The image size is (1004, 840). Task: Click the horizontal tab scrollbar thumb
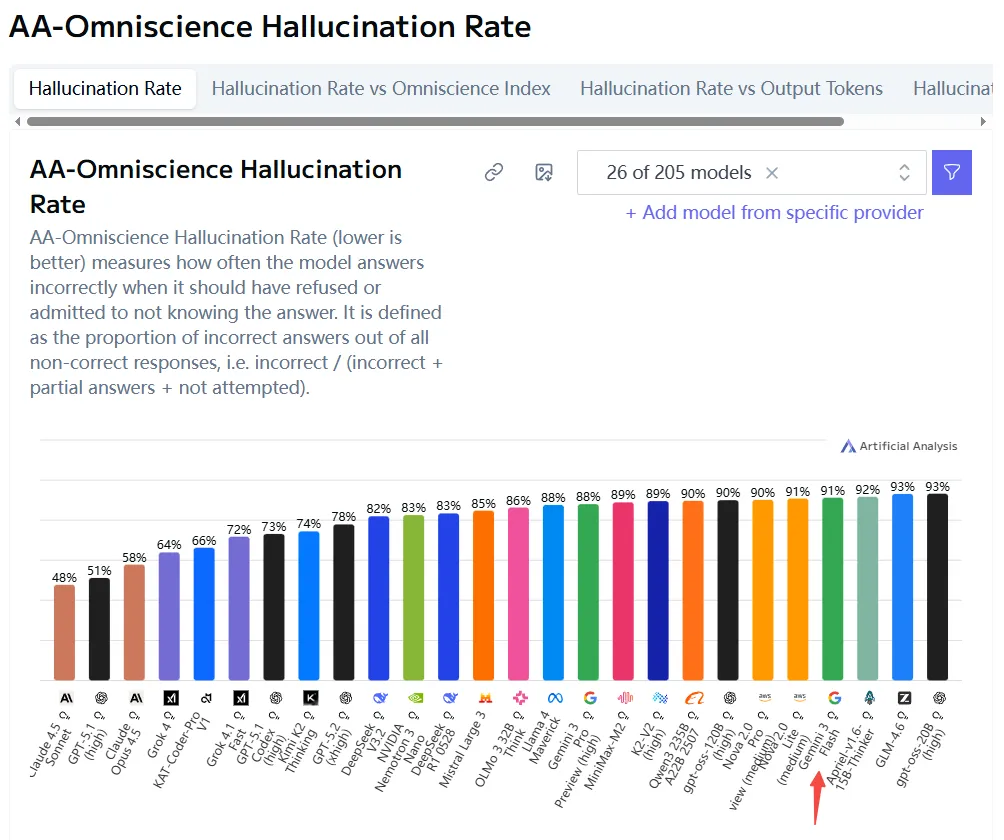[435, 122]
